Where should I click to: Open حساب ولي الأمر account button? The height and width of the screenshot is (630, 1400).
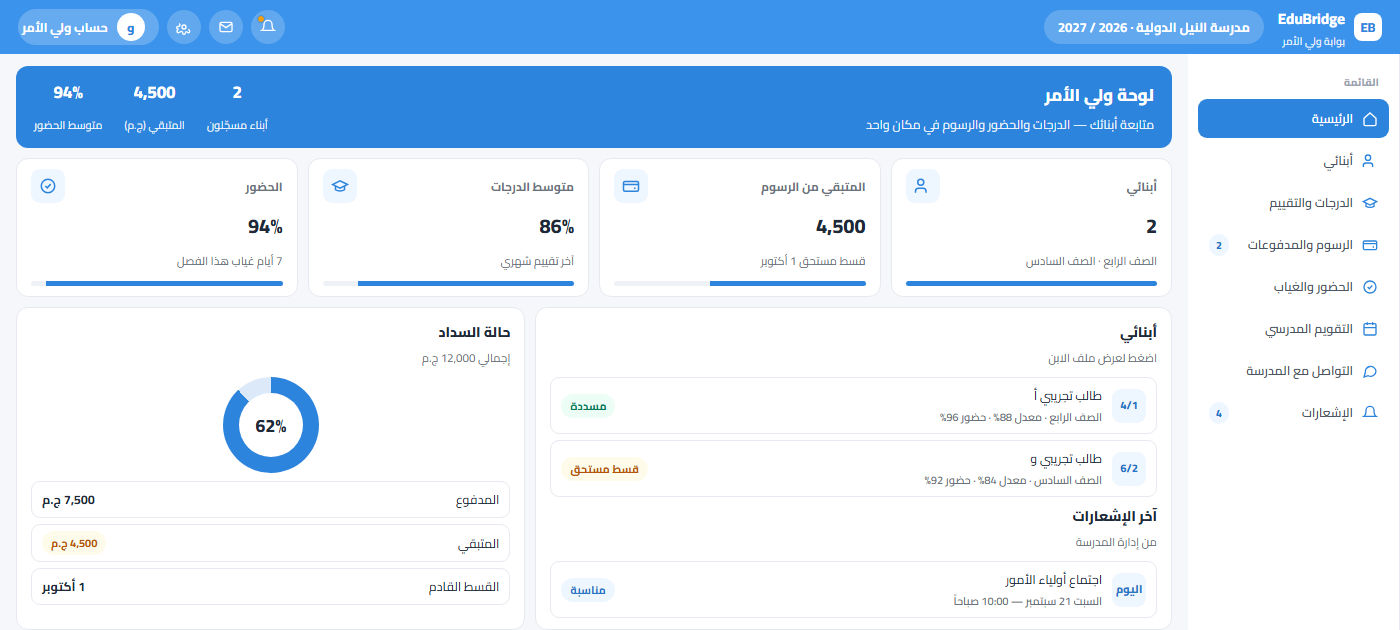tap(88, 27)
